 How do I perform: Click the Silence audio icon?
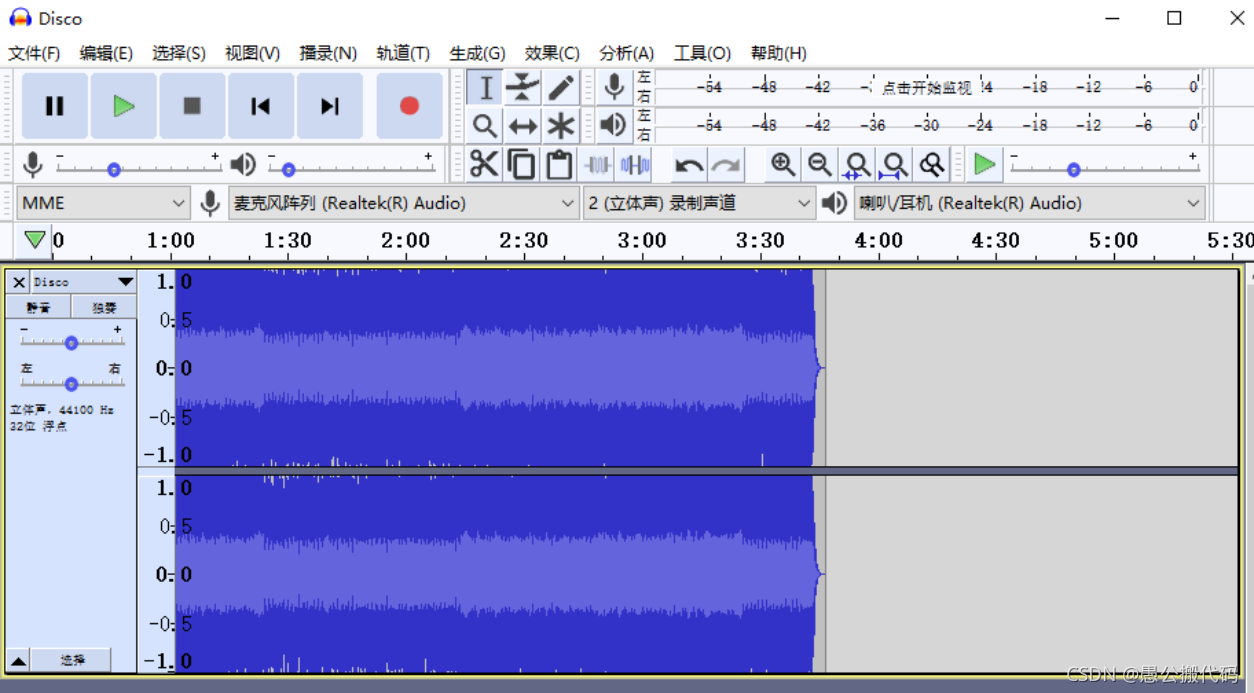click(x=635, y=164)
